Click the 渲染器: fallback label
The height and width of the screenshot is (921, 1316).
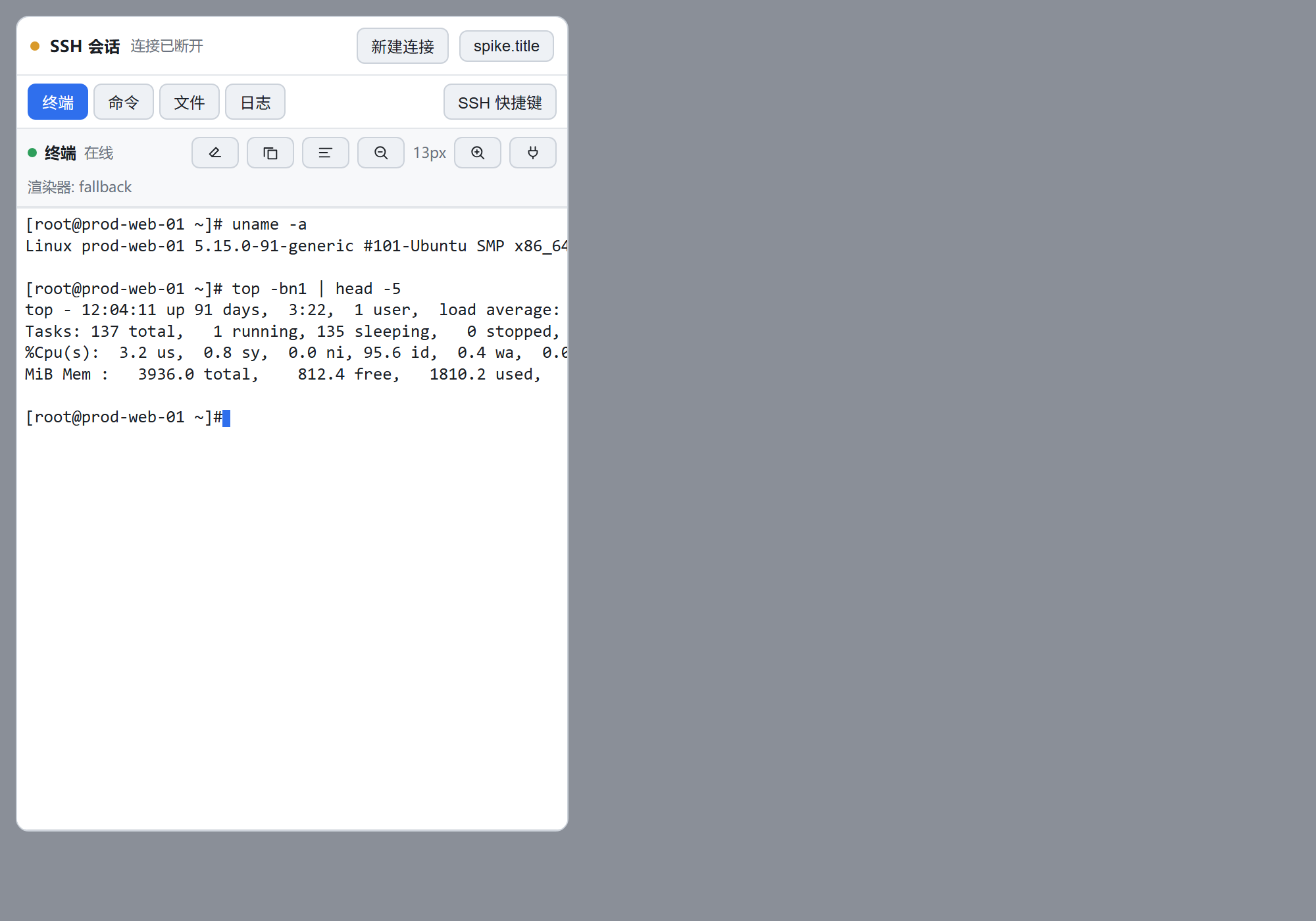tap(80, 187)
